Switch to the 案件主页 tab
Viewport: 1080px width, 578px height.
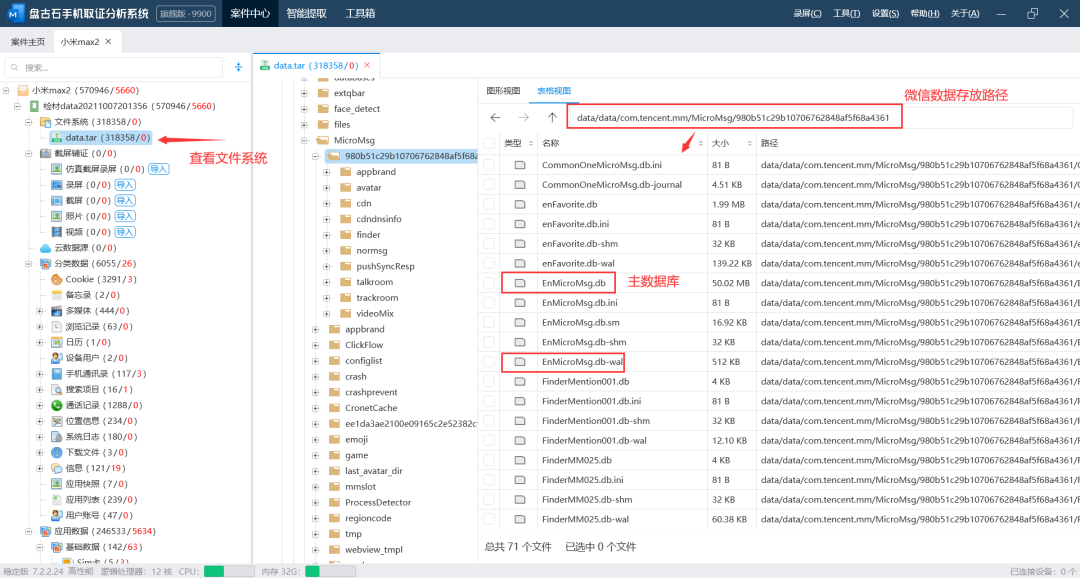[x=28, y=42]
